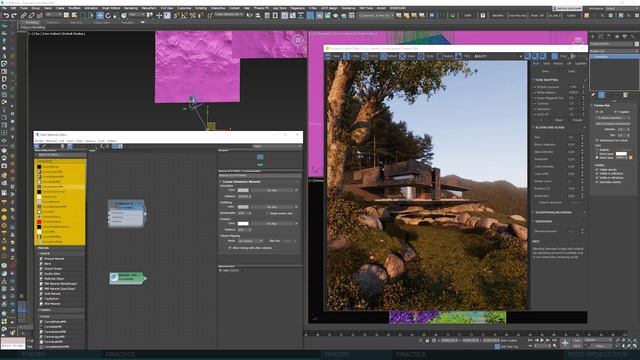Click the Render play icon in frame buffer

[x=573, y=56]
